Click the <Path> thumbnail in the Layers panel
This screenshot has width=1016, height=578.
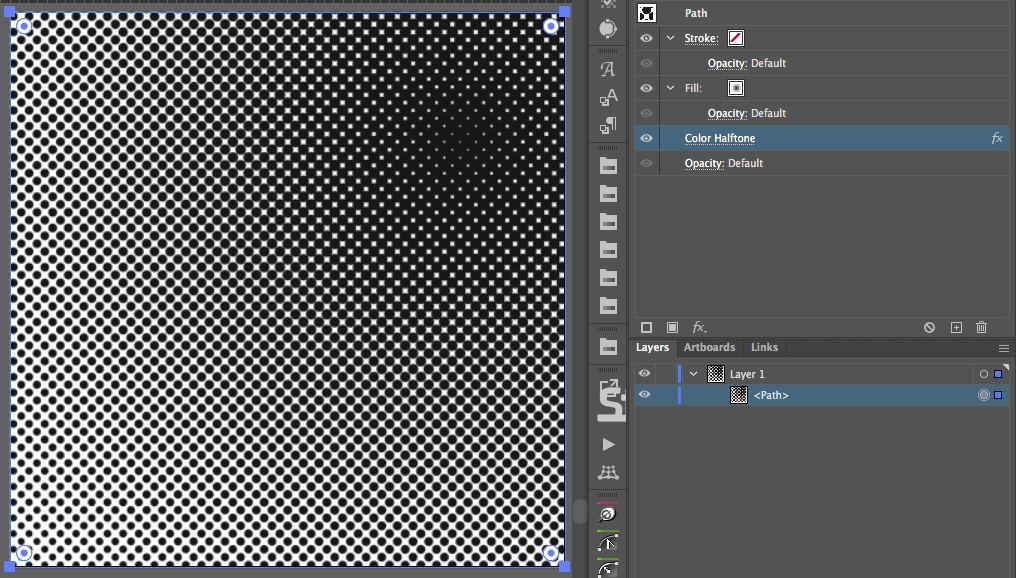[x=739, y=395]
